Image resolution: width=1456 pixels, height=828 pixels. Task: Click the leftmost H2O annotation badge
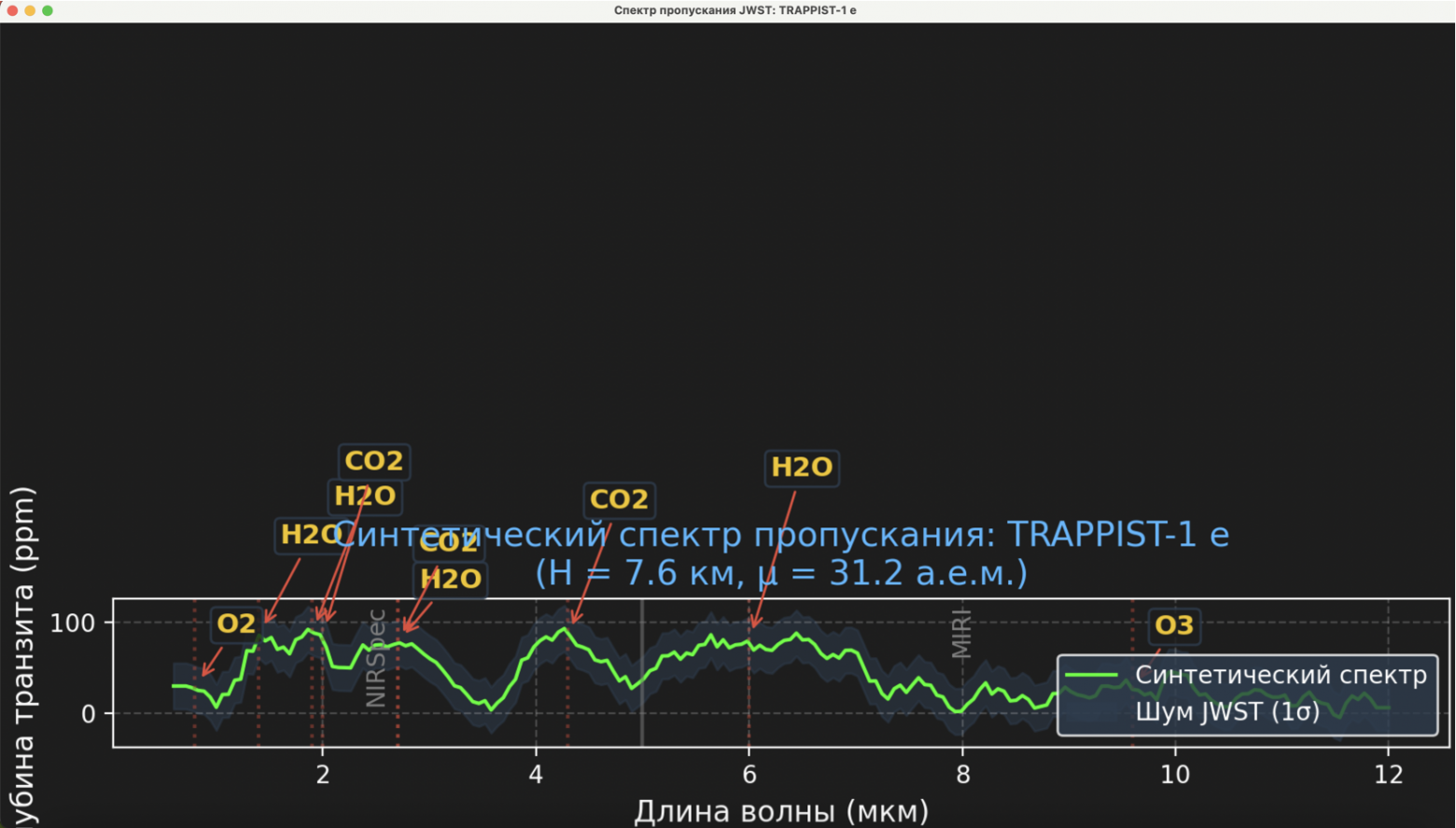click(x=308, y=535)
